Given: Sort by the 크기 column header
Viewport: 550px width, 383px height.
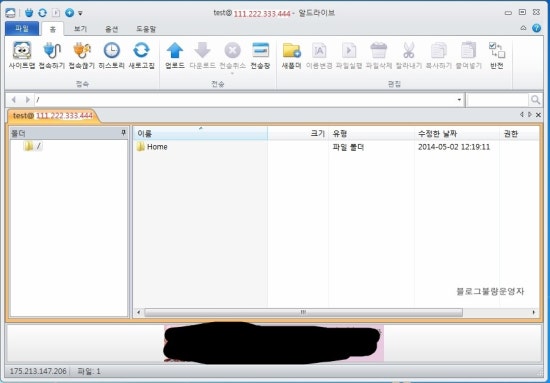Looking at the screenshot, I should [x=298, y=134].
